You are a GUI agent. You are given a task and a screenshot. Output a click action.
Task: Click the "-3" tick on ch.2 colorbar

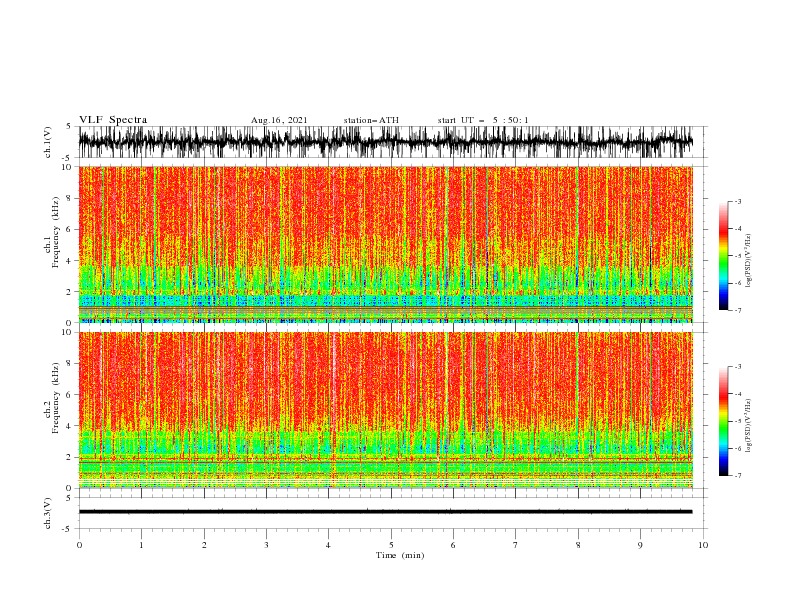click(738, 367)
